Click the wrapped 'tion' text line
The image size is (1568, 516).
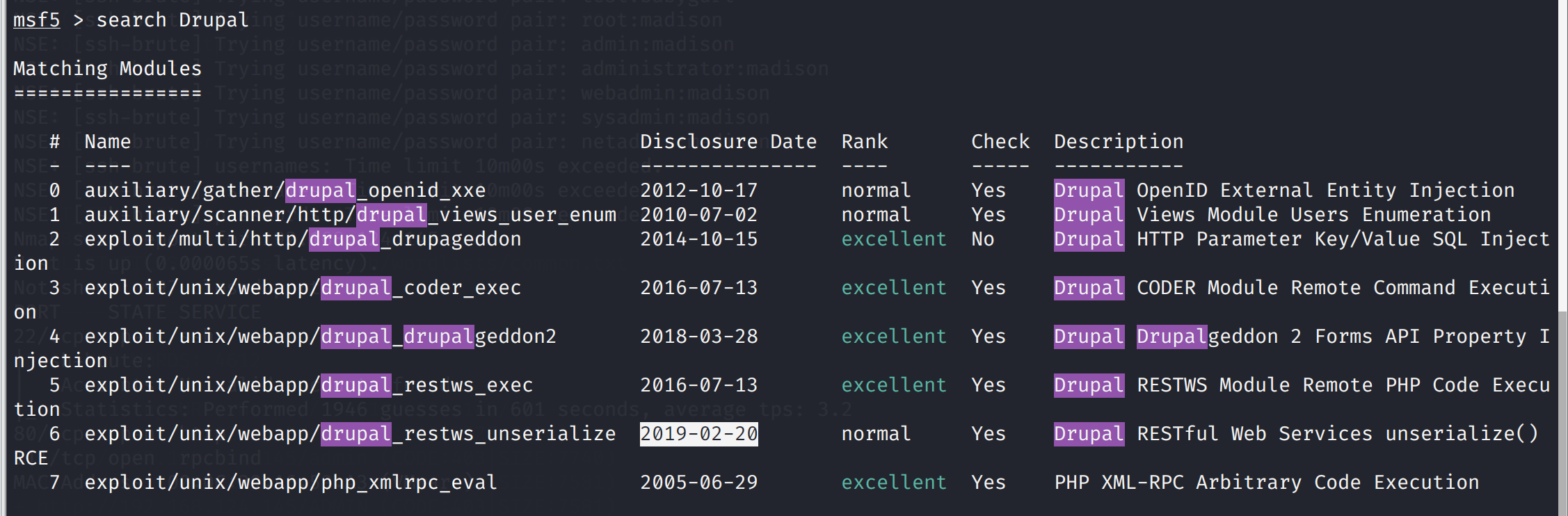37,410
